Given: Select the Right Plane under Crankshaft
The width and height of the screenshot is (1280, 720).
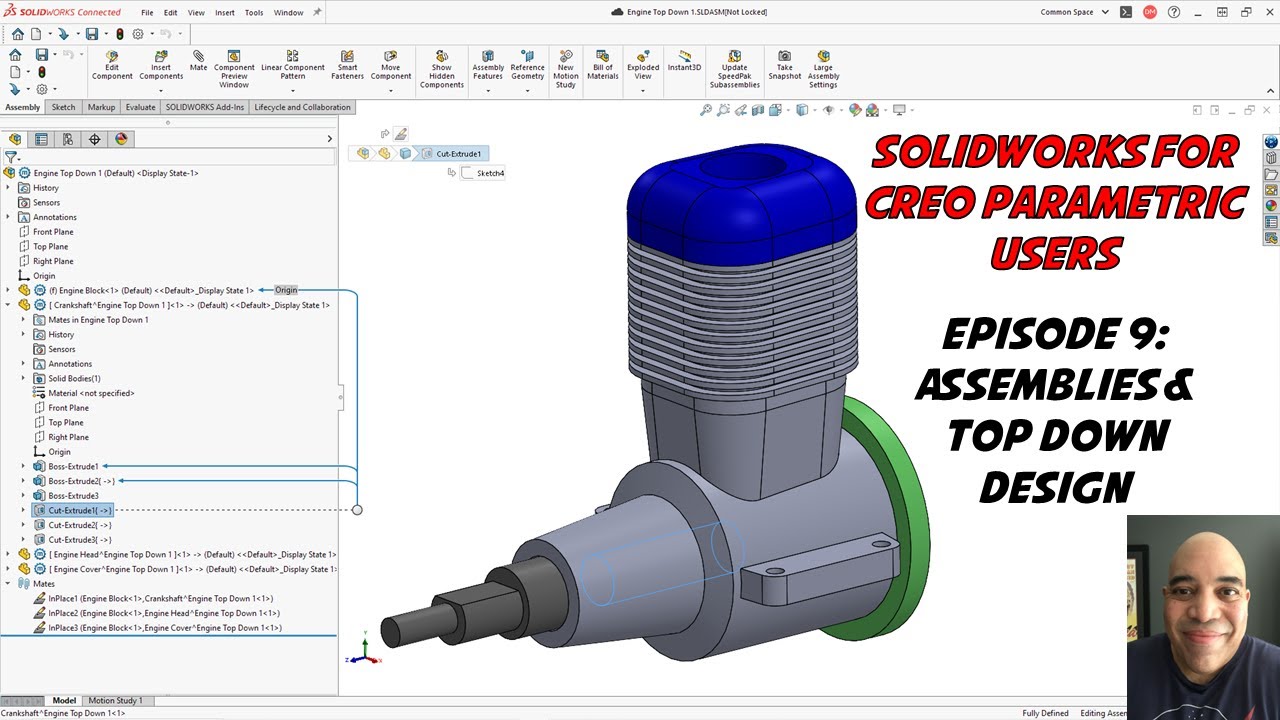Looking at the screenshot, I should pos(68,437).
